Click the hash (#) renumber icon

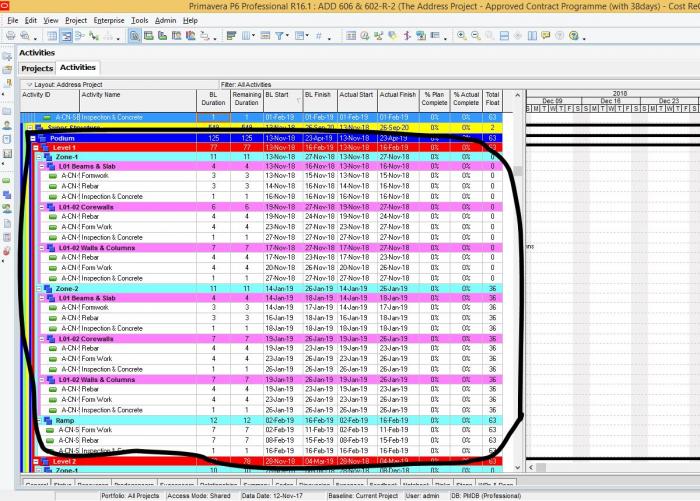[319, 36]
